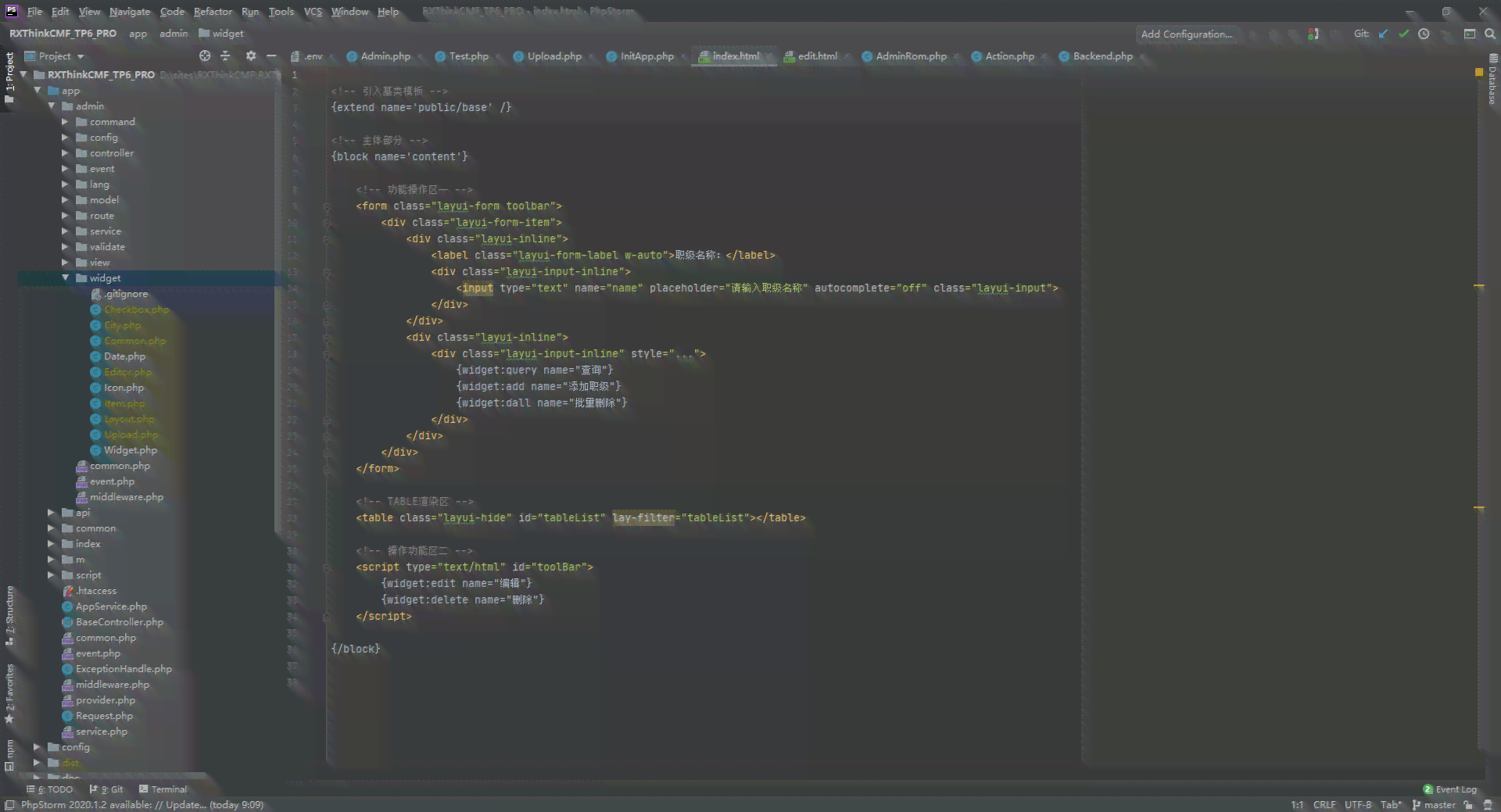Click the PhpStorm update available message
The image size is (1501, 812).
point(142,805)
